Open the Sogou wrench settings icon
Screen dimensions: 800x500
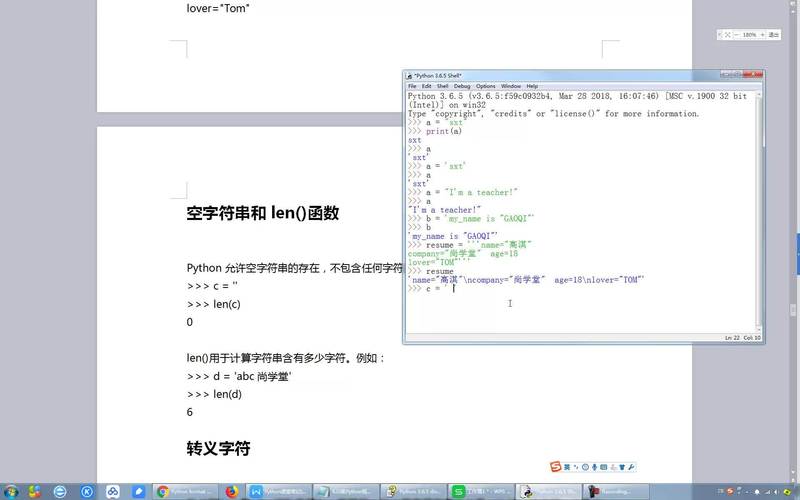click(631, 467)
